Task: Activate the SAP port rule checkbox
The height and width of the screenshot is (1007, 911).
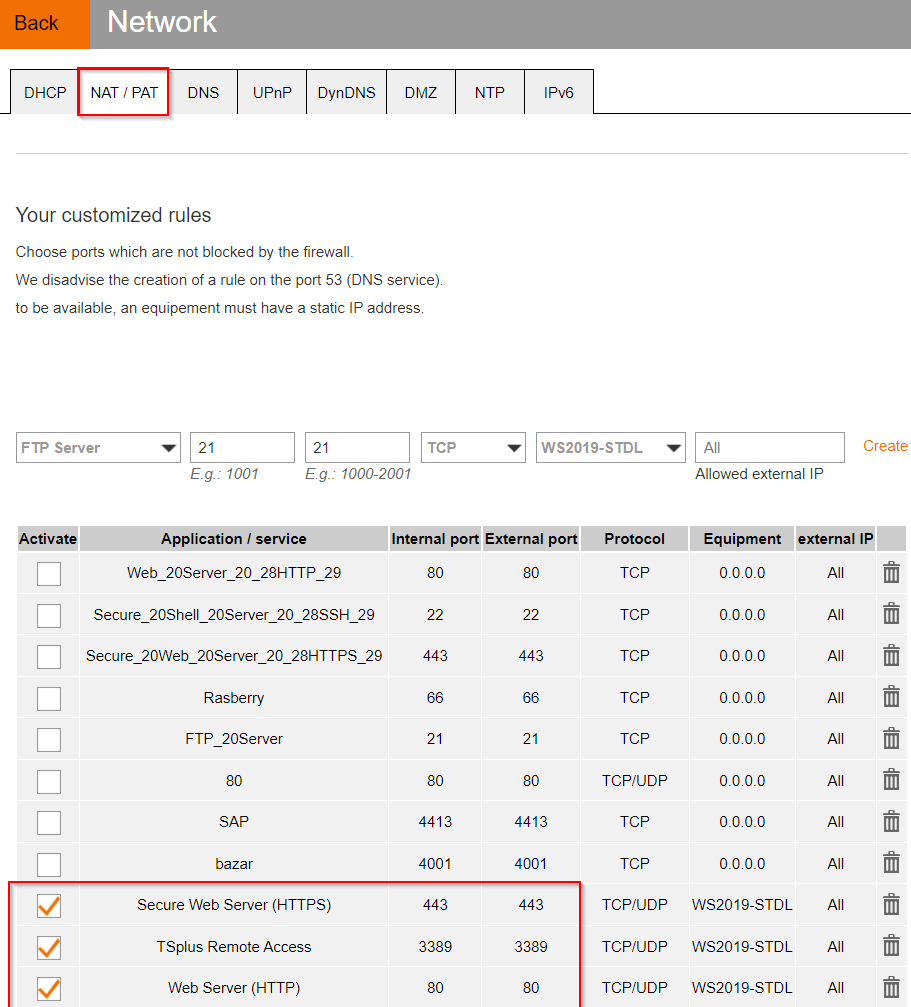Action: (x=49, y=822)
